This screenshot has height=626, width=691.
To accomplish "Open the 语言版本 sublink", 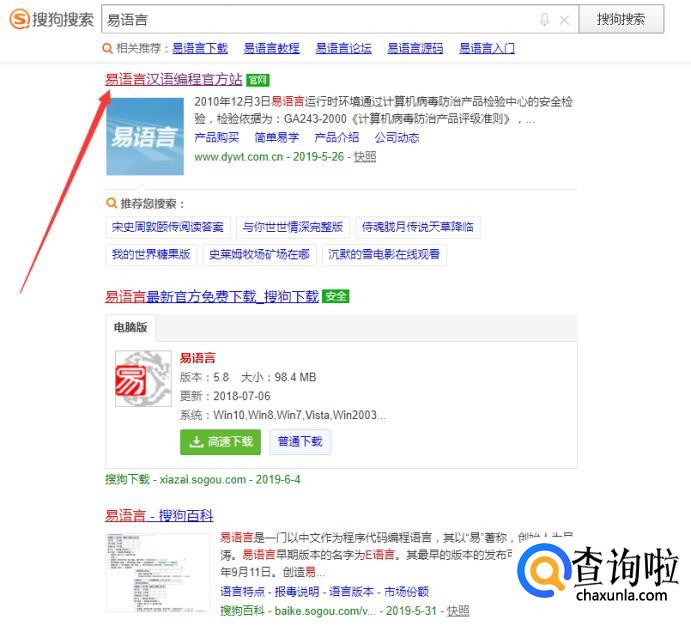I will pyautogui.click(x=352, y=591).
